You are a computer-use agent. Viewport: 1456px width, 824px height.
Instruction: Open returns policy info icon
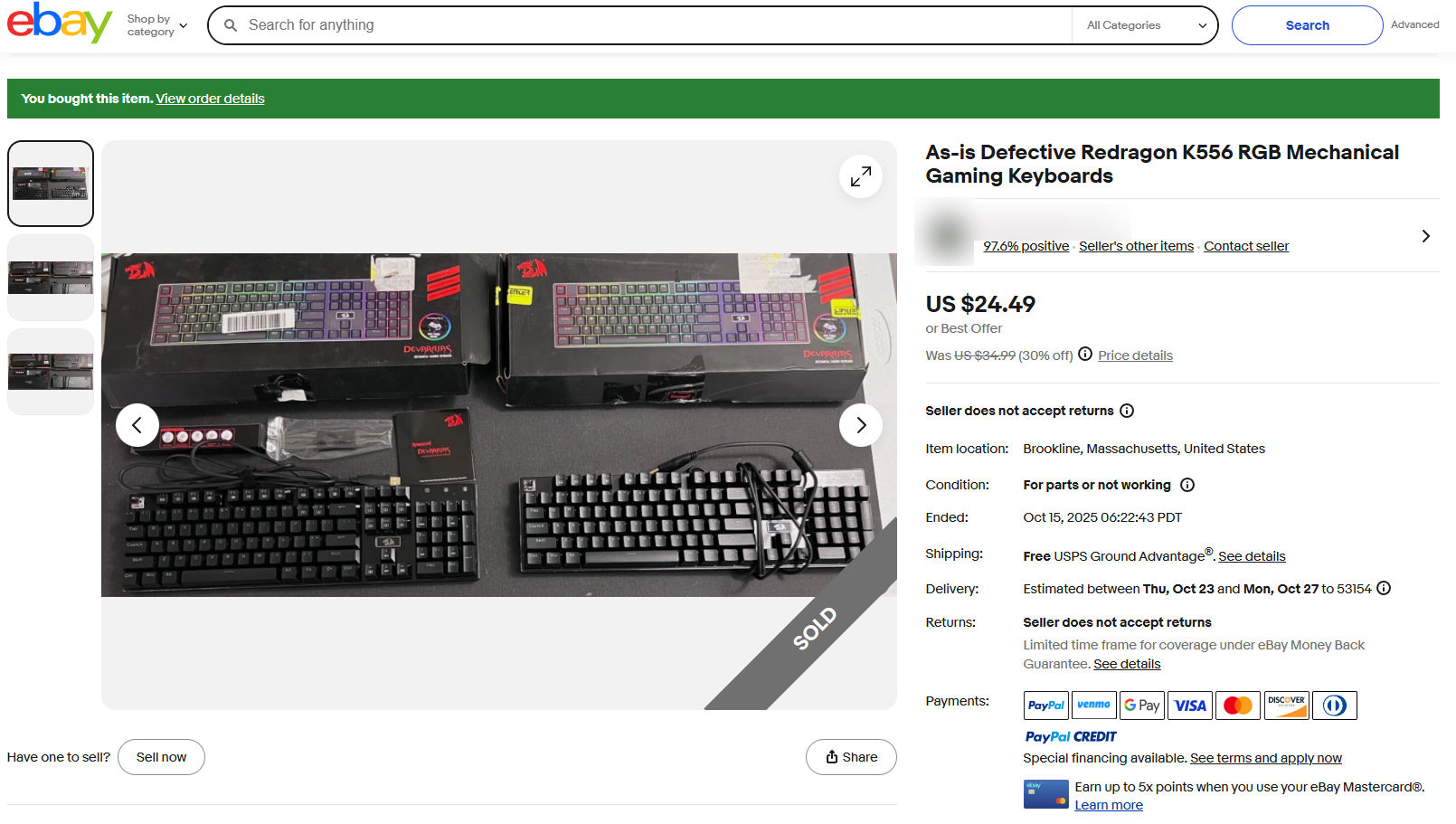1127,411
